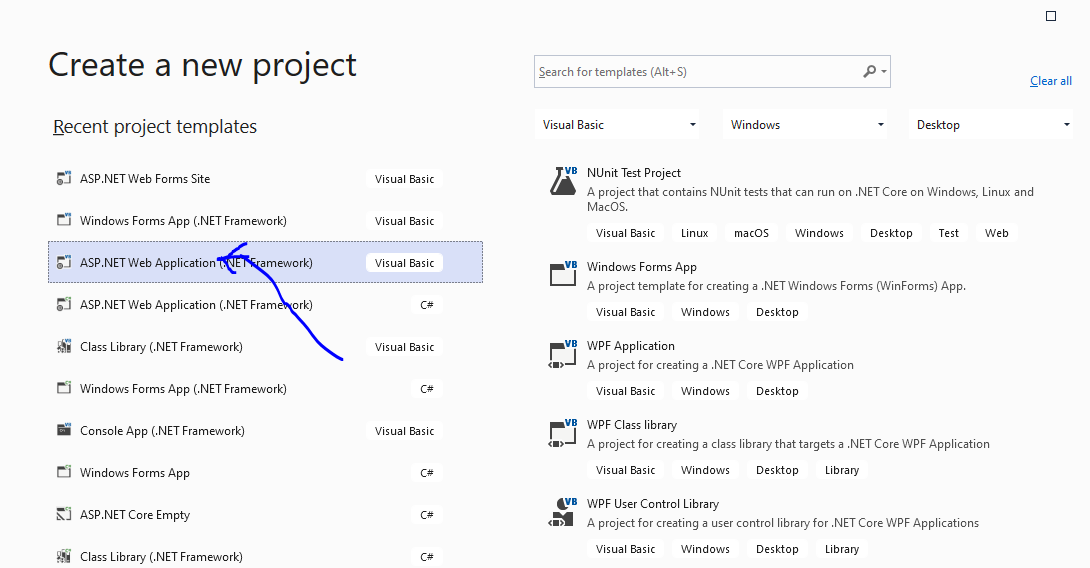Click the C# Windows Forms App (.NET Framework) icon
This screenshot has height=568, width=1090.
click(x=64, y=388)
